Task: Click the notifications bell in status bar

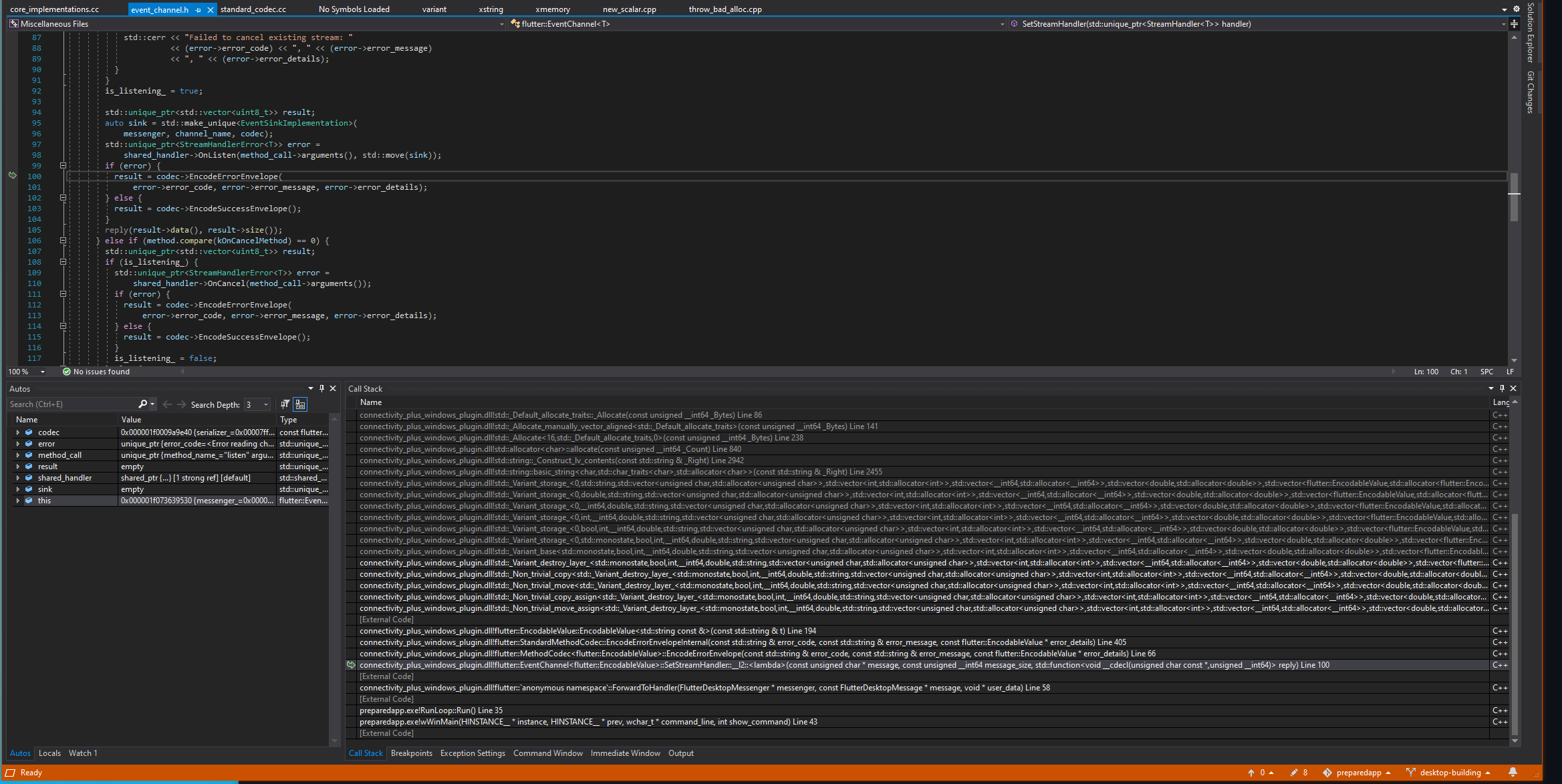Action: (1513, 772)
